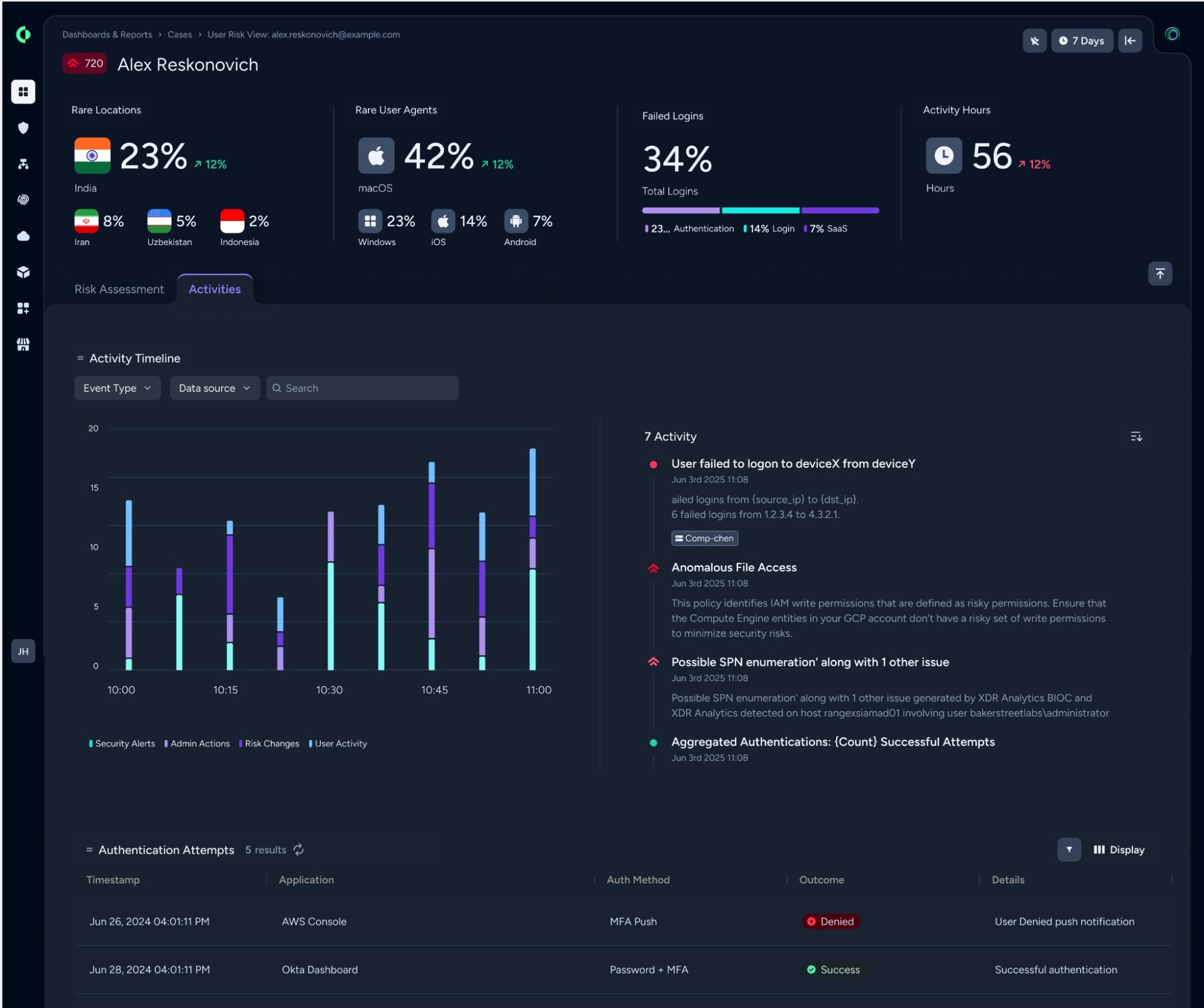This screenshot has height=1008, width=1204.
Task: Toggle the User Activity legend series
Action: (x=338, y=744)
